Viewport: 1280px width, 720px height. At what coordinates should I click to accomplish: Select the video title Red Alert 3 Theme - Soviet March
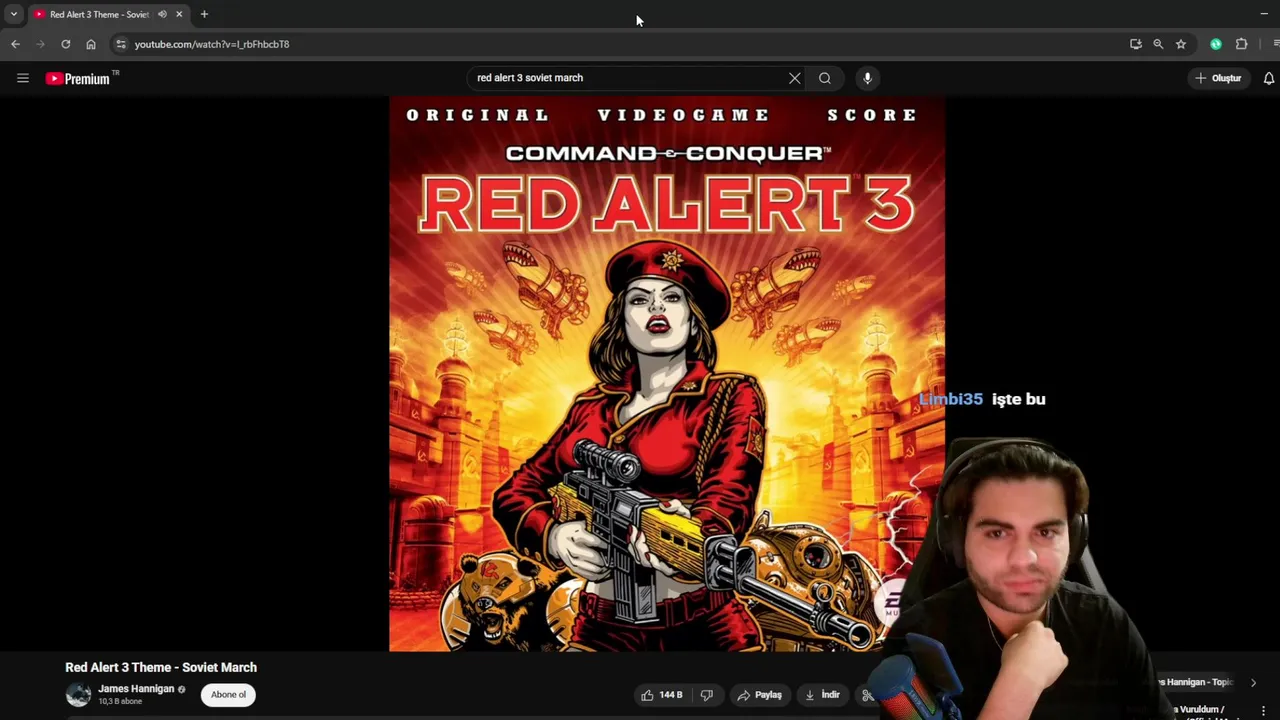tap(161, 667)
